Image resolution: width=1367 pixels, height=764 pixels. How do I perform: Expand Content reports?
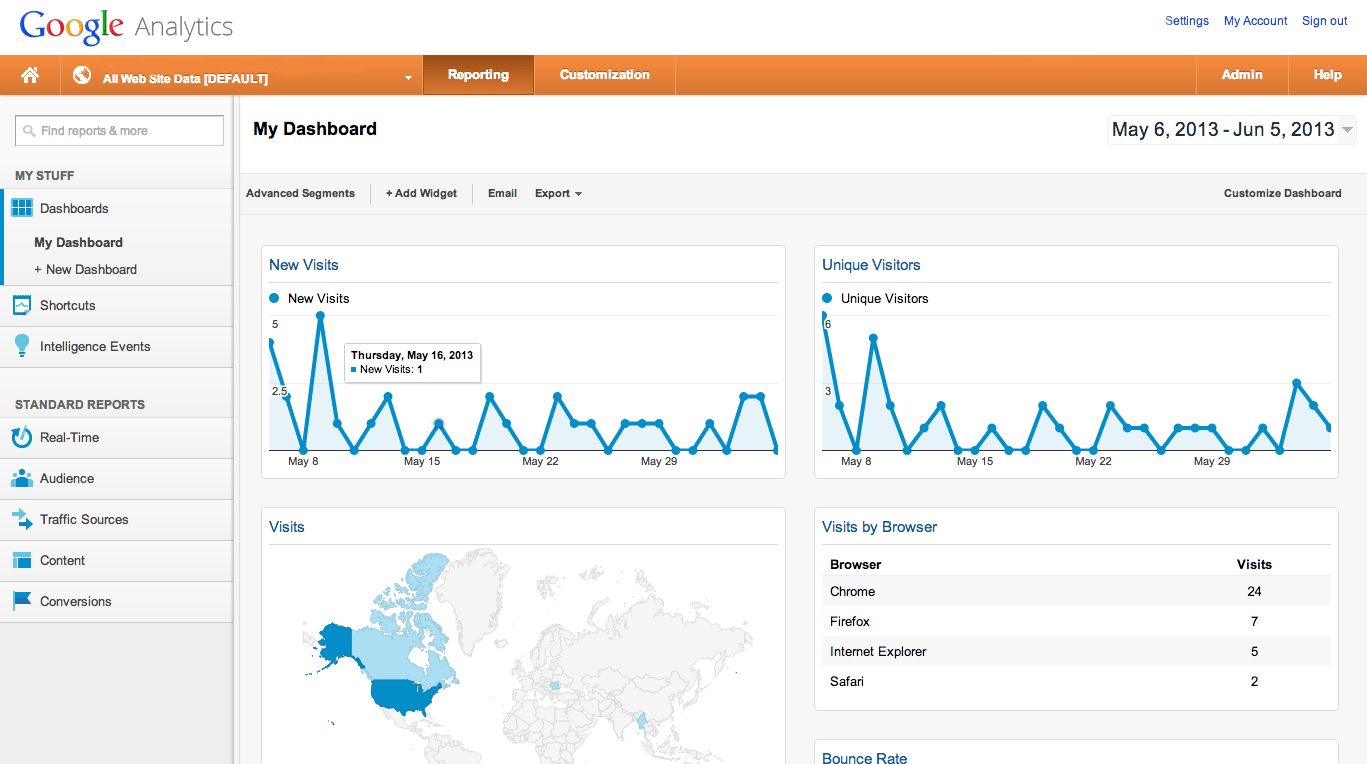tap(62, 560)
